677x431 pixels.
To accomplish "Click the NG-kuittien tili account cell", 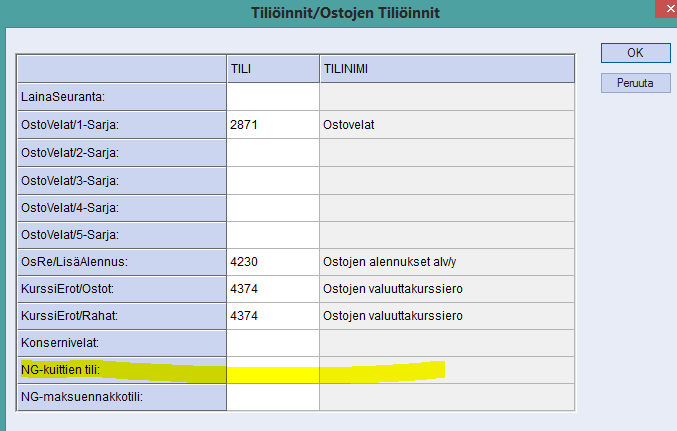I will point(272,371).
